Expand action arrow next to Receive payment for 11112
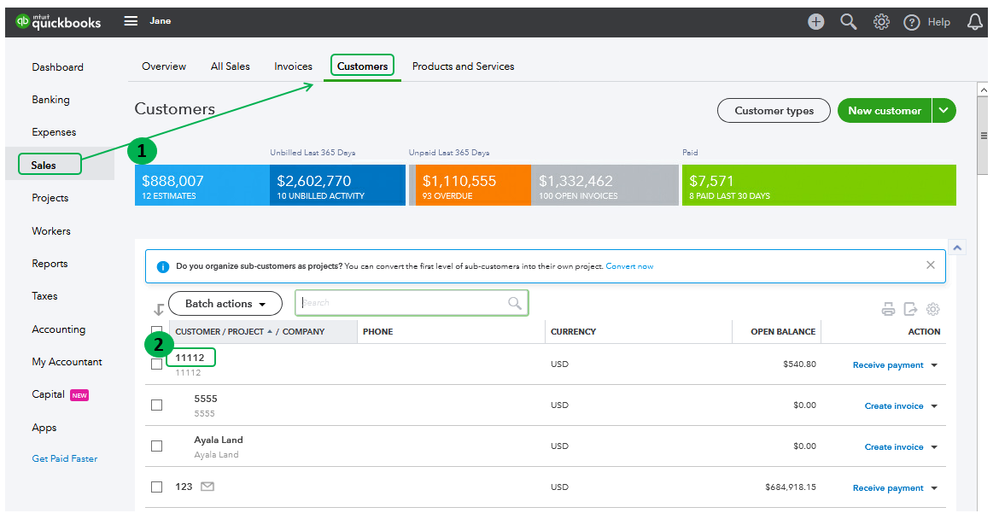The height and width of the screenshot is (524, 999). [934, 365]
